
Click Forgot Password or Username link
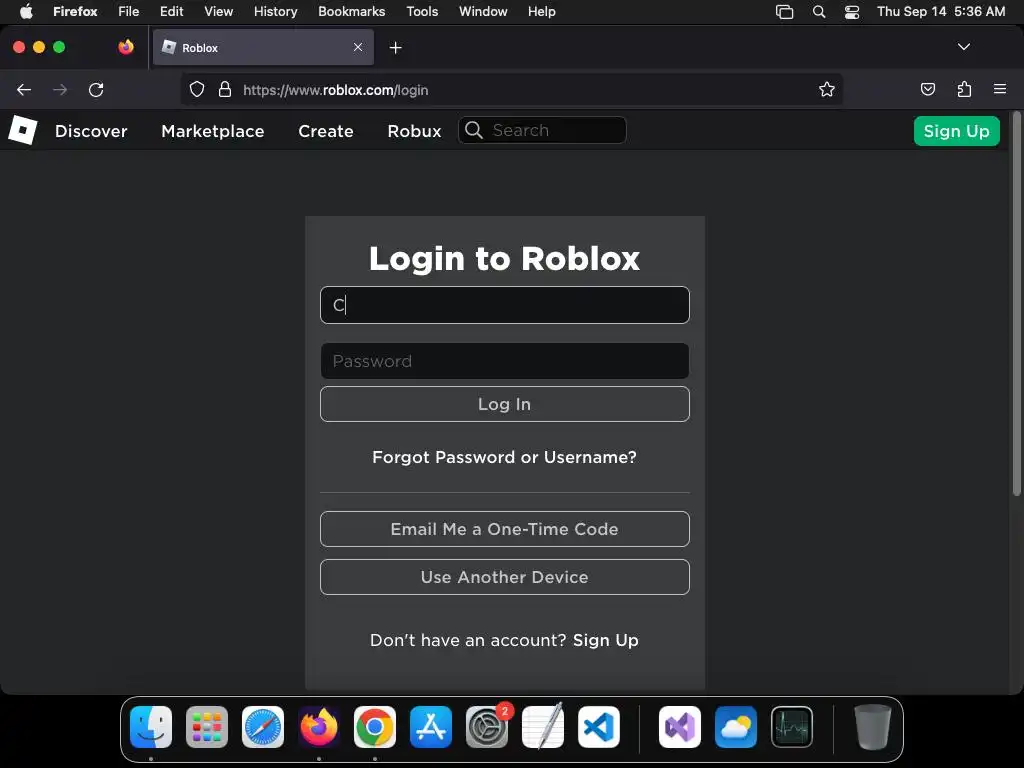(504, 457)
